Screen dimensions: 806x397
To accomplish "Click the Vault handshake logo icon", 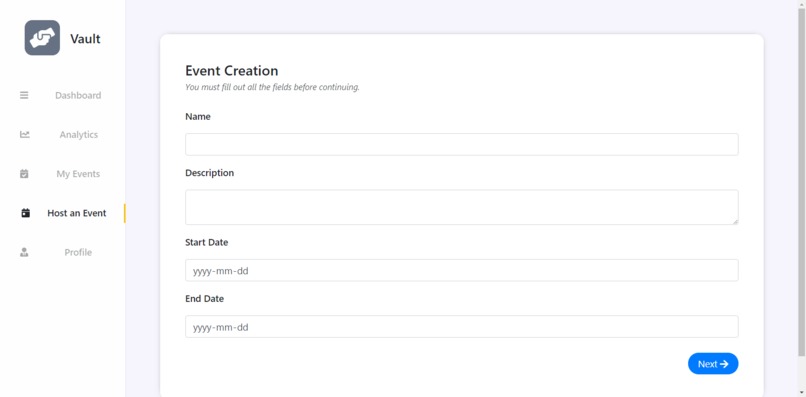I will [x=42, y=38].
